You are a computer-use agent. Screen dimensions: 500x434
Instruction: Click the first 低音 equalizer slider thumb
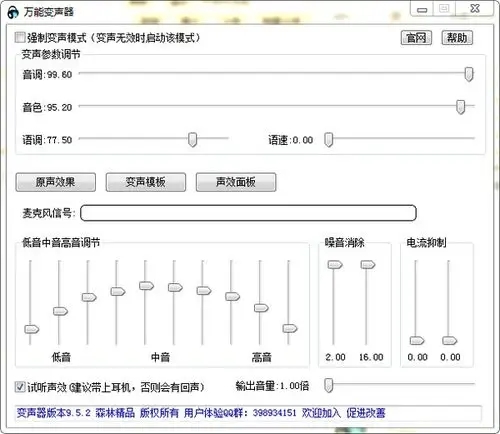pyautogui.click(x=32, y=329)
